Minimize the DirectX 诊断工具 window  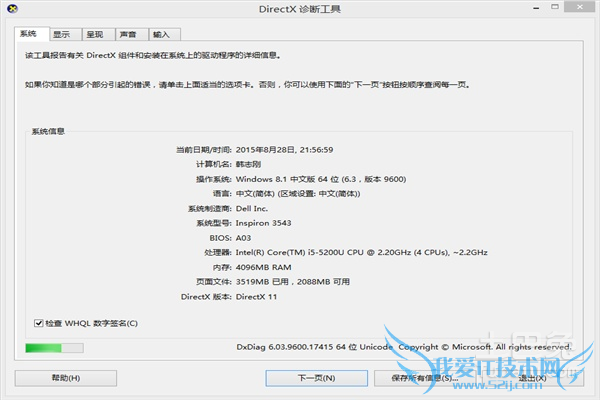tap(536, 8)
